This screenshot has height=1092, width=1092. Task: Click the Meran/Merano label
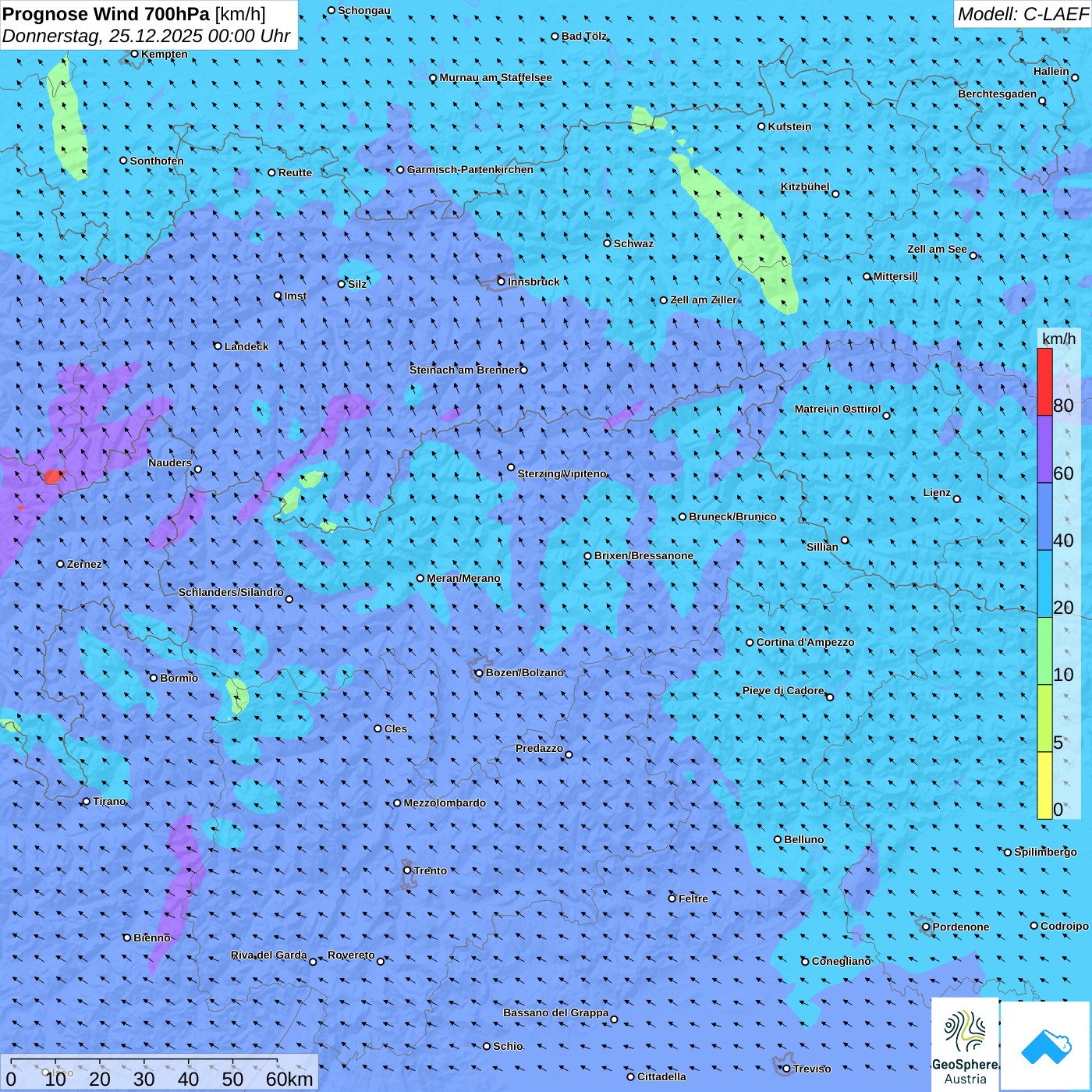pyautogui.click(x=463, y=578)
